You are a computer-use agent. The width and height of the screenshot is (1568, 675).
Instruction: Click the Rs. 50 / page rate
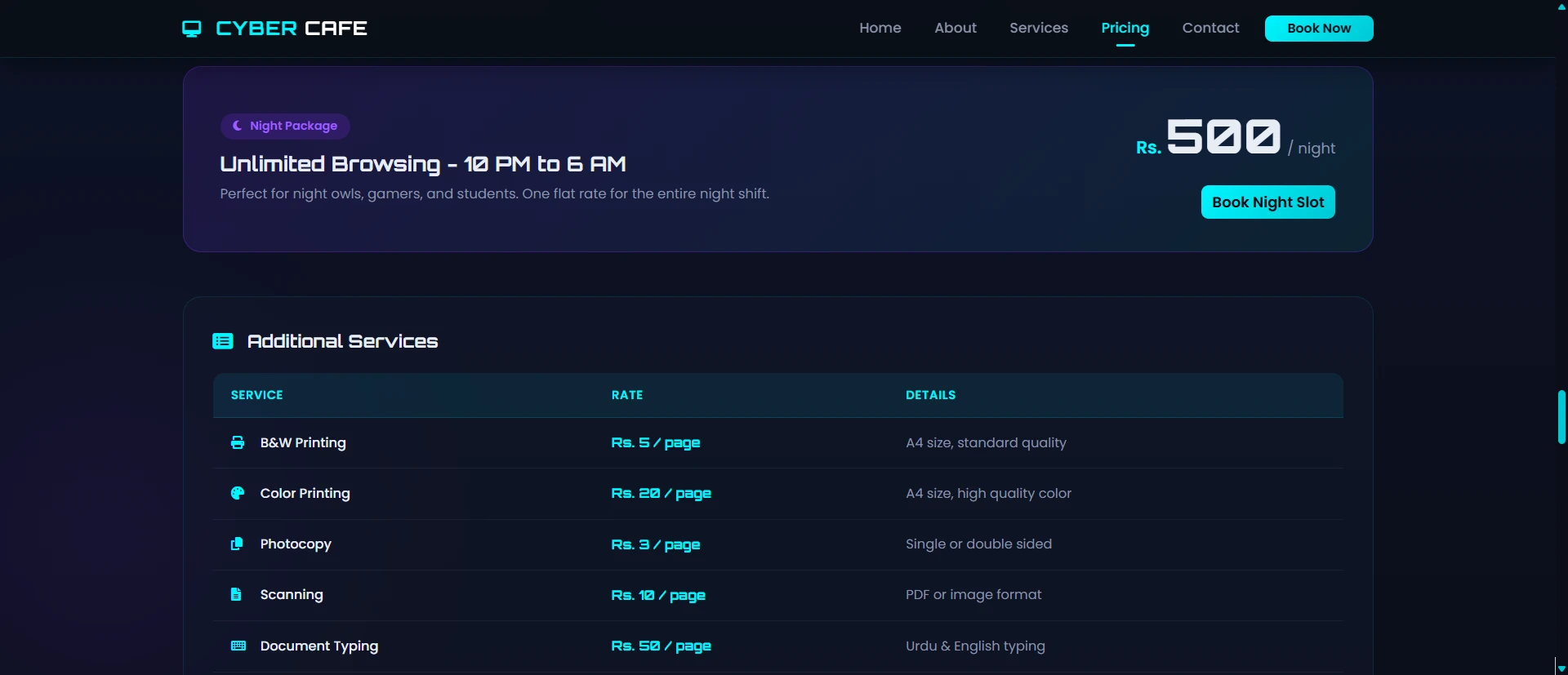point(661,646)
